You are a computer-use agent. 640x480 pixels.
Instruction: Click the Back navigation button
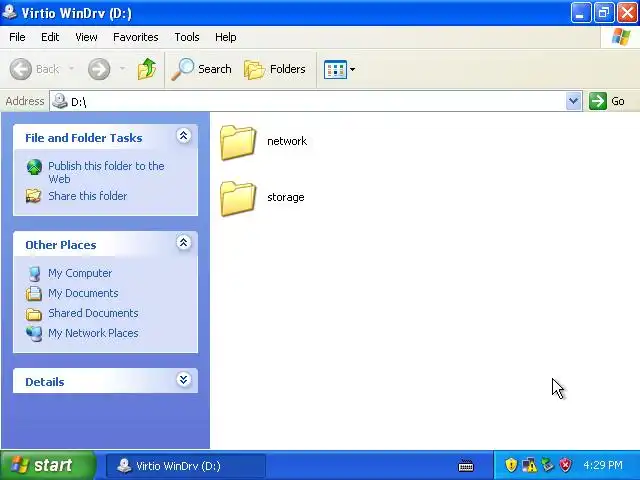34,69
